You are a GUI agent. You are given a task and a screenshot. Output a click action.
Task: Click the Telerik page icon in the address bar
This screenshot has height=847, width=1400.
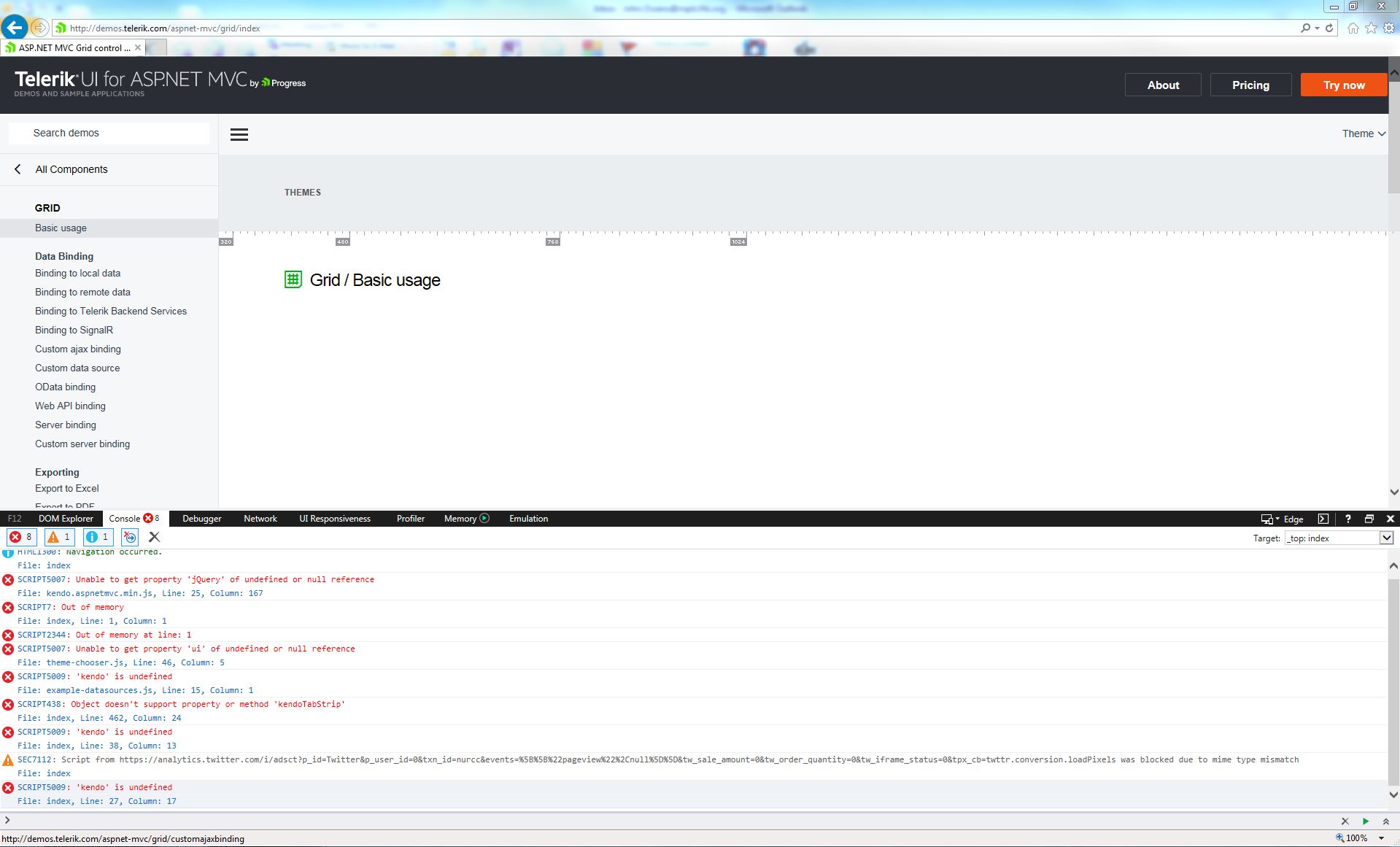61,28
